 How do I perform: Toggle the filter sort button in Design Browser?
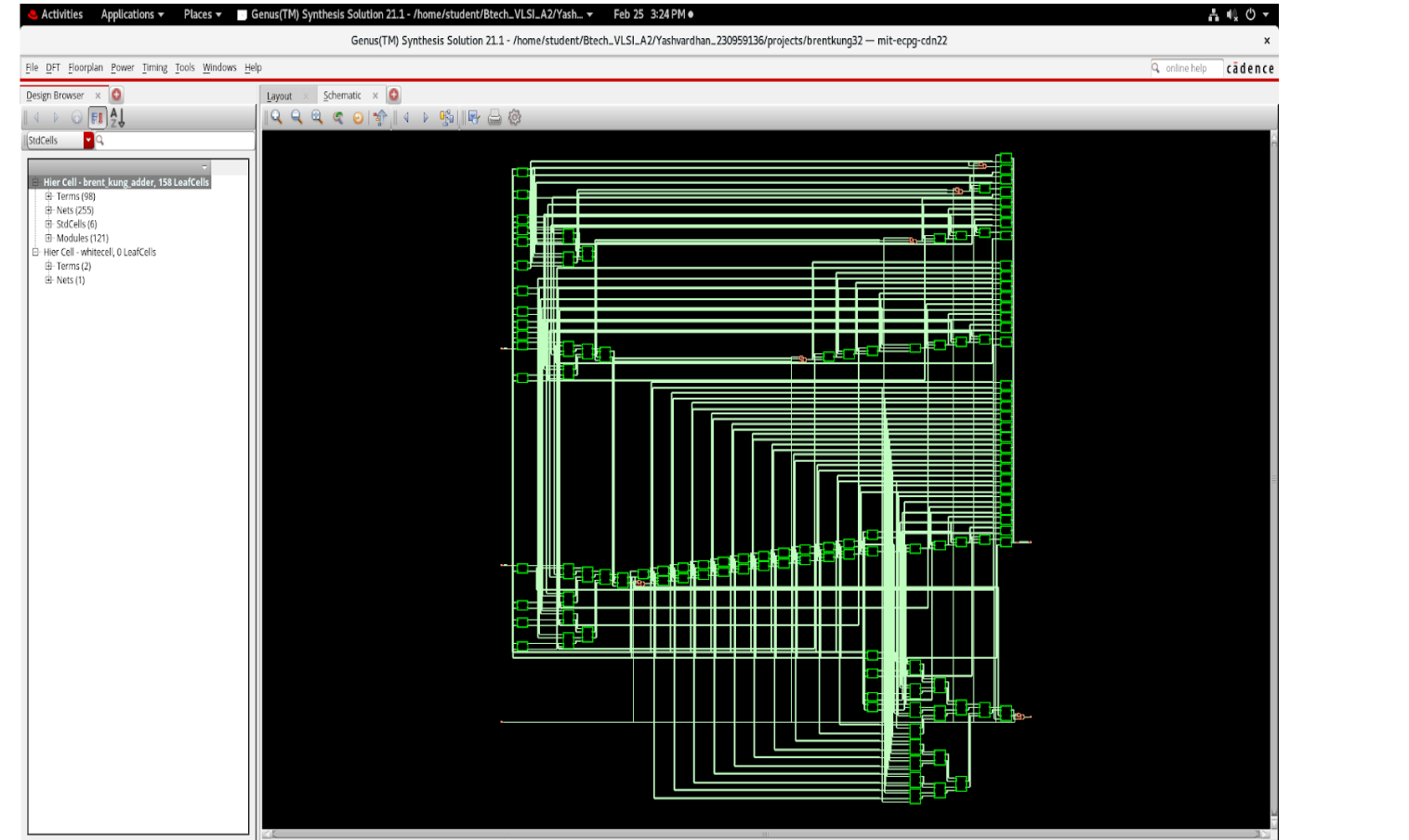pos(97,117)
